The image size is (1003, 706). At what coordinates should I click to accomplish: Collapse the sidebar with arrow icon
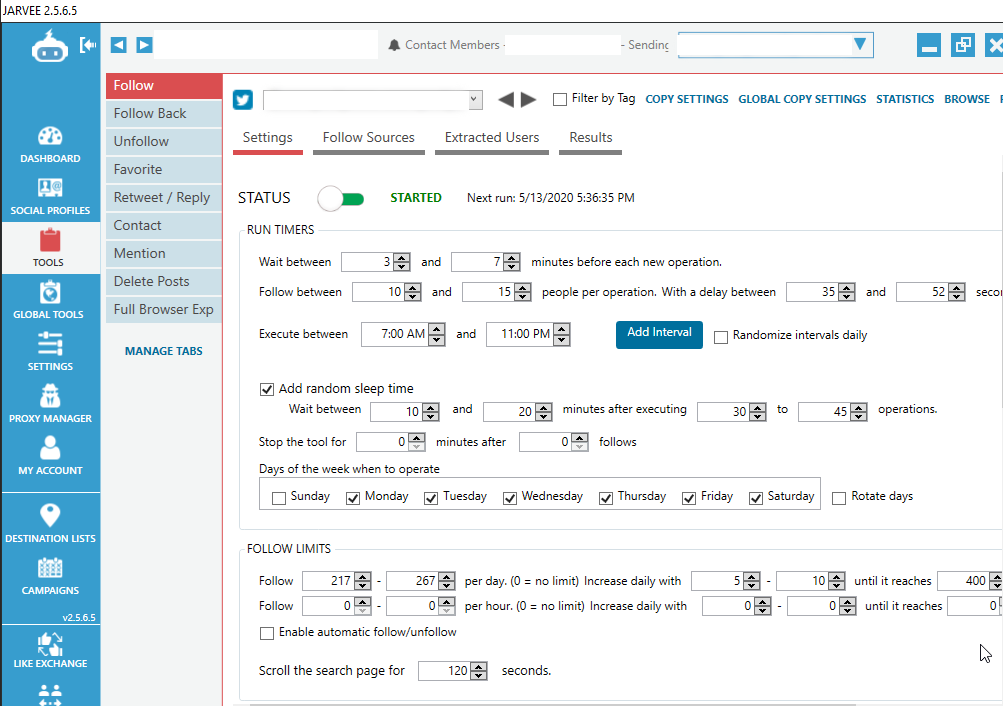tap(88, 45)
